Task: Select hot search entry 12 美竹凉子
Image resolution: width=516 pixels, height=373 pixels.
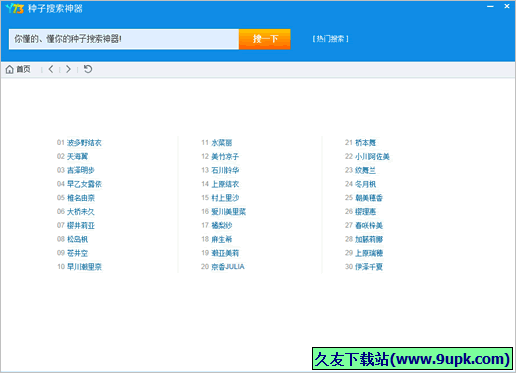Action: 225,156
